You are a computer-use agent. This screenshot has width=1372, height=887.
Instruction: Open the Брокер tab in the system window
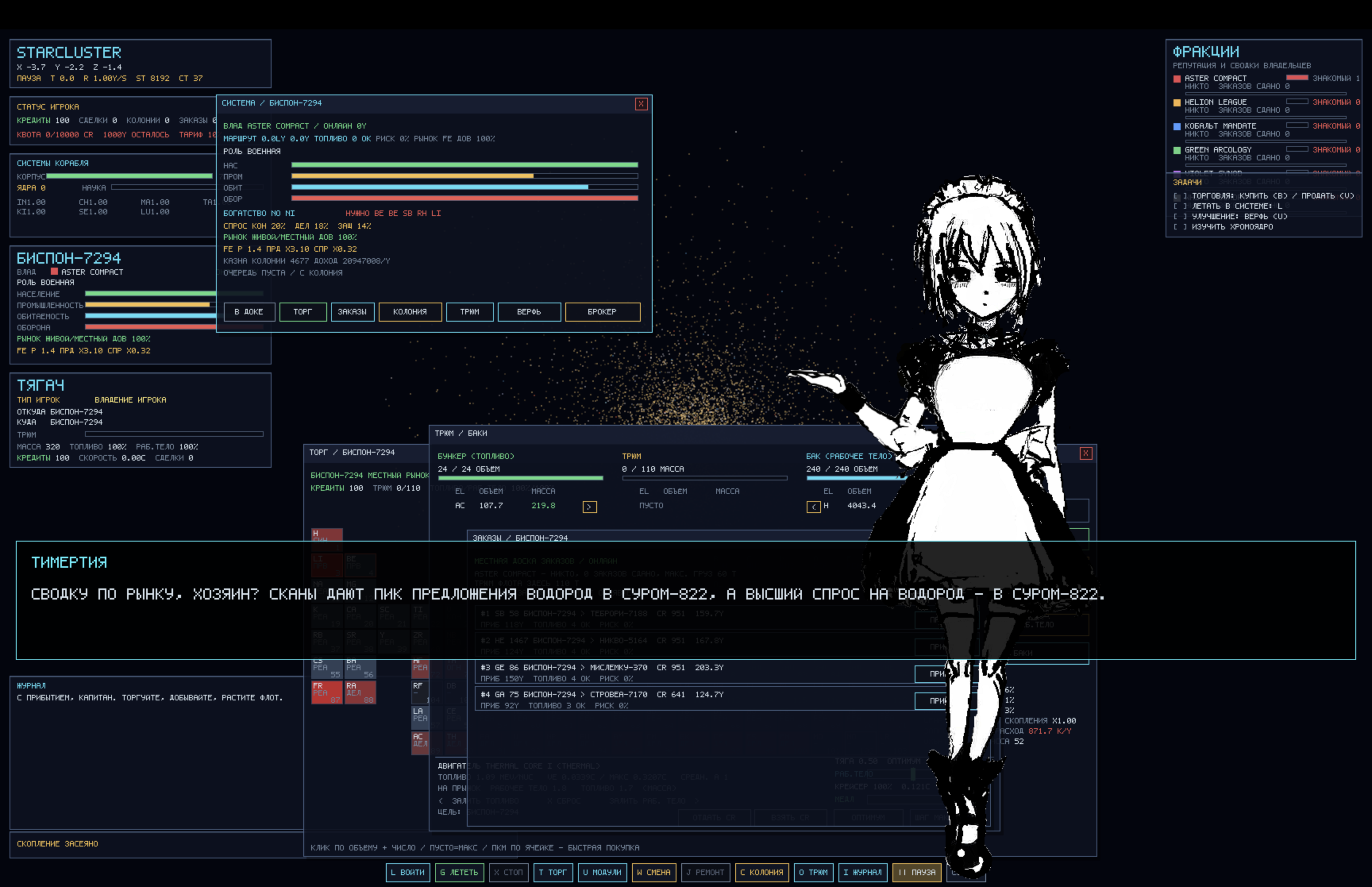(603, 312)
